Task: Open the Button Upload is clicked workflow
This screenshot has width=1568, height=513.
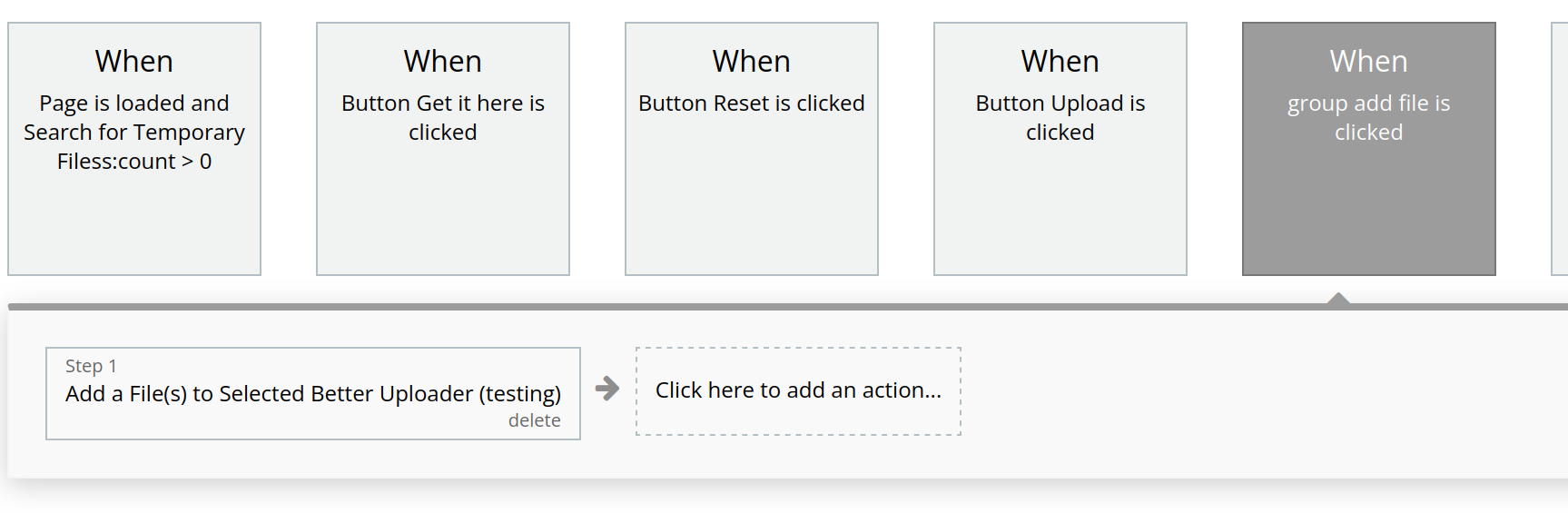Action: coord(1060,149)
